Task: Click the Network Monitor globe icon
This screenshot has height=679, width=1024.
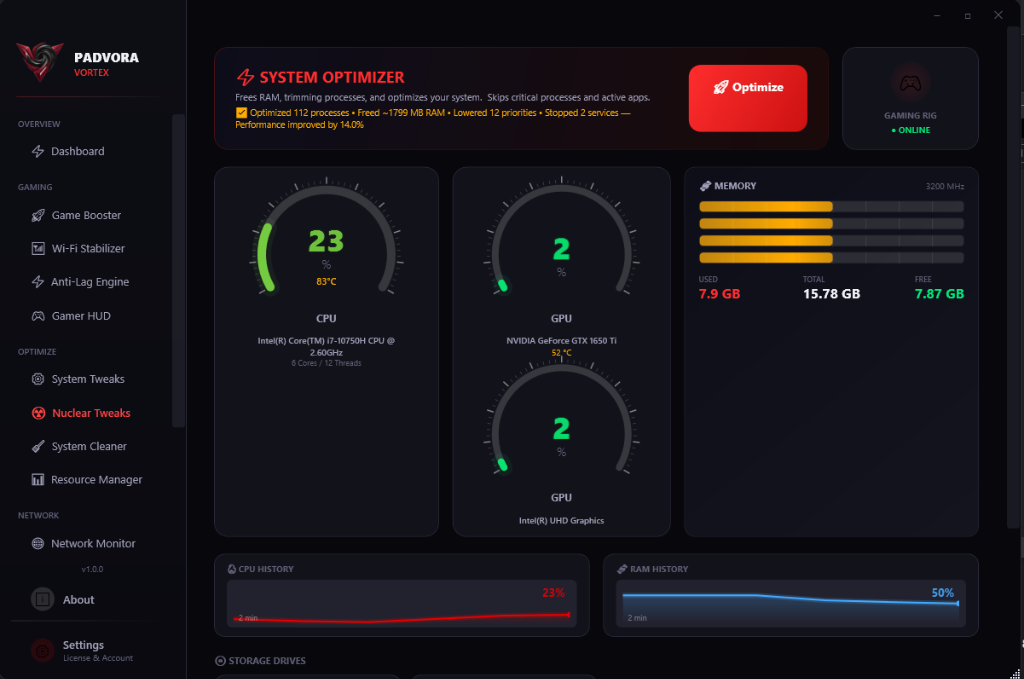Action: click(x=38, y=544)
